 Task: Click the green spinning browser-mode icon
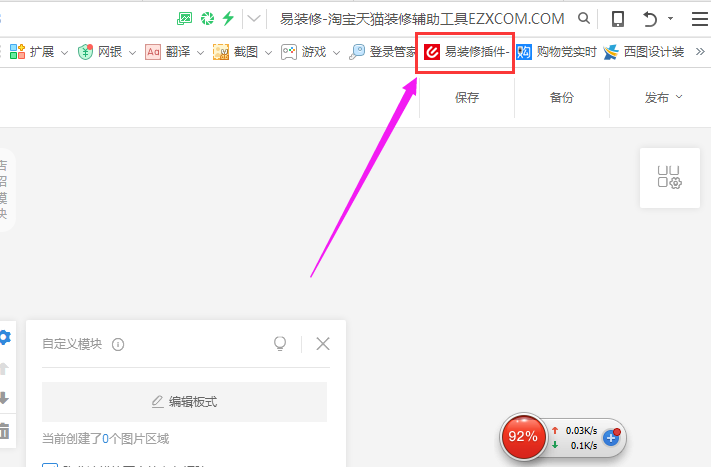tap(207, 19)
